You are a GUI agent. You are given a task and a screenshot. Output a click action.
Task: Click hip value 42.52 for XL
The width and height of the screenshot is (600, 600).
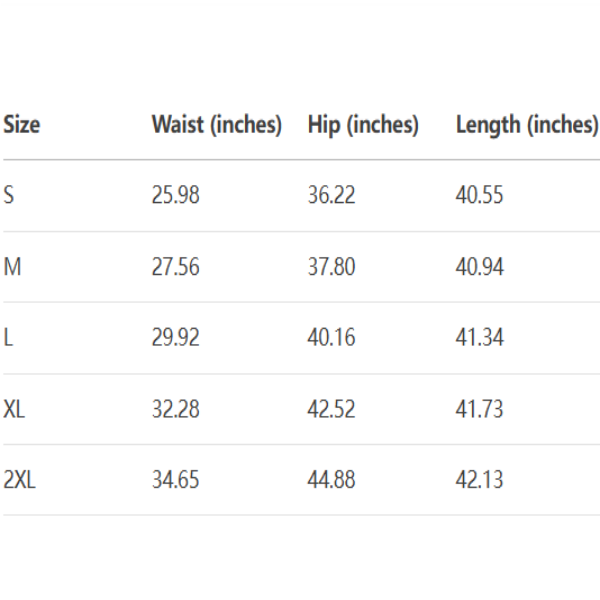[331, 409]
